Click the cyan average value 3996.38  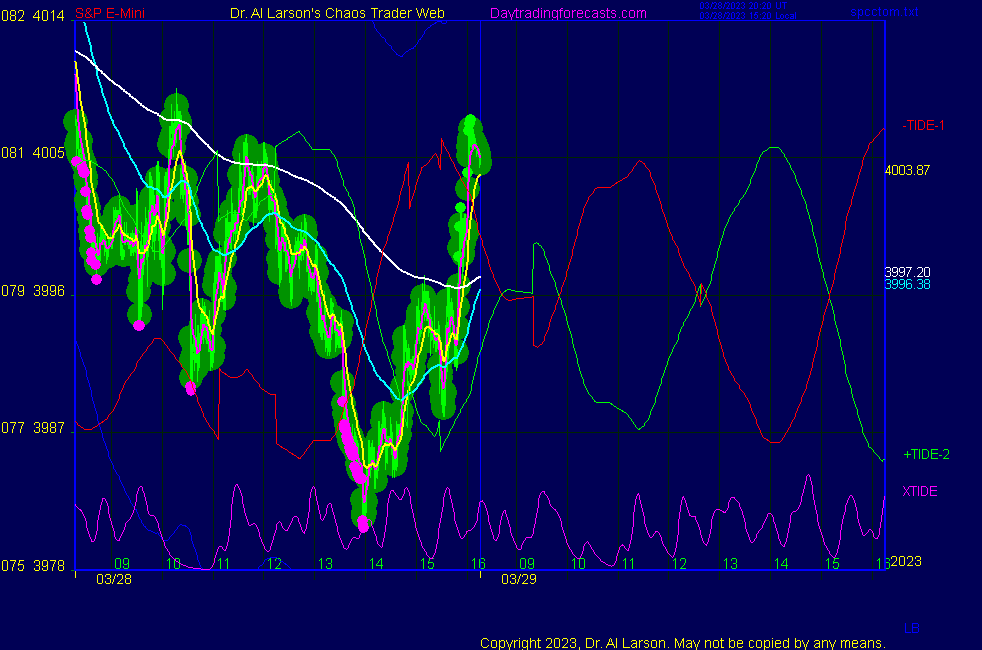tap(907, 284)
